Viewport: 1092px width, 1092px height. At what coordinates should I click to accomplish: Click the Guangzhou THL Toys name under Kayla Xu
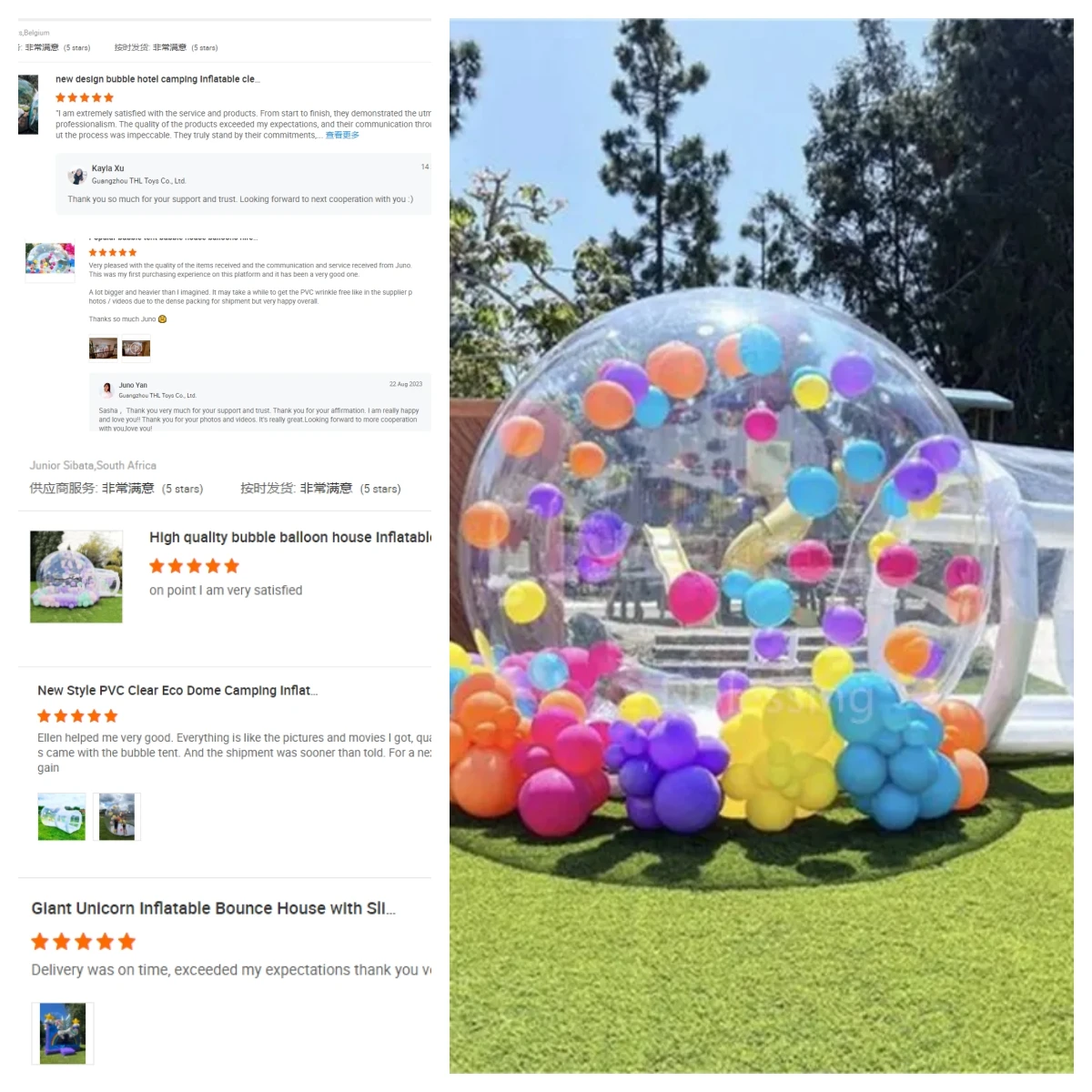click(138, 181)
